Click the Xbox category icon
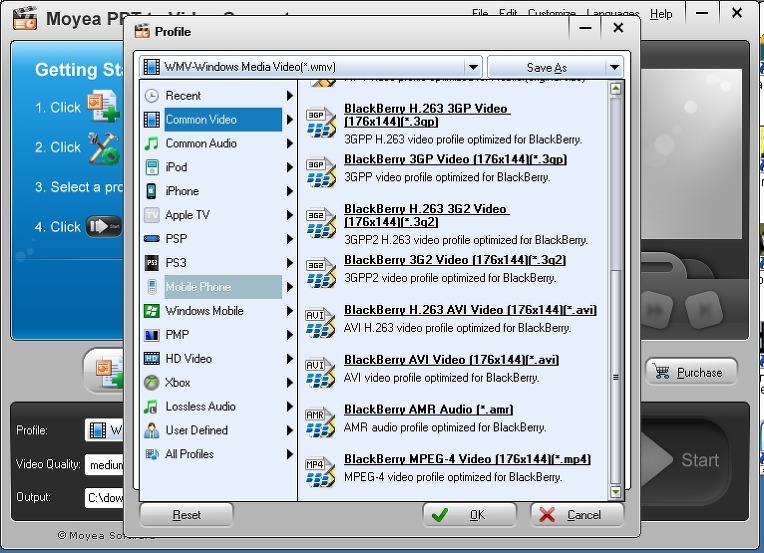 pyautogui.click(x=152, y=383)
